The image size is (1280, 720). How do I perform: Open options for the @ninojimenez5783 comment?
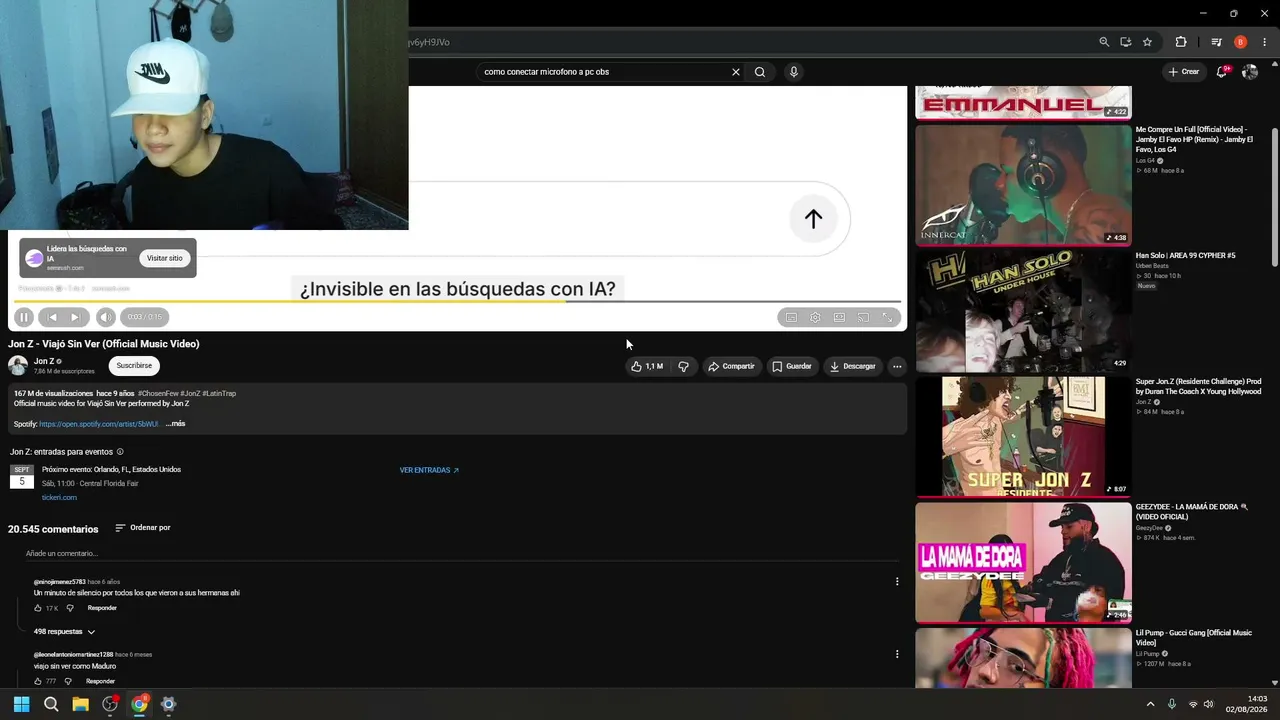[897, 581]
